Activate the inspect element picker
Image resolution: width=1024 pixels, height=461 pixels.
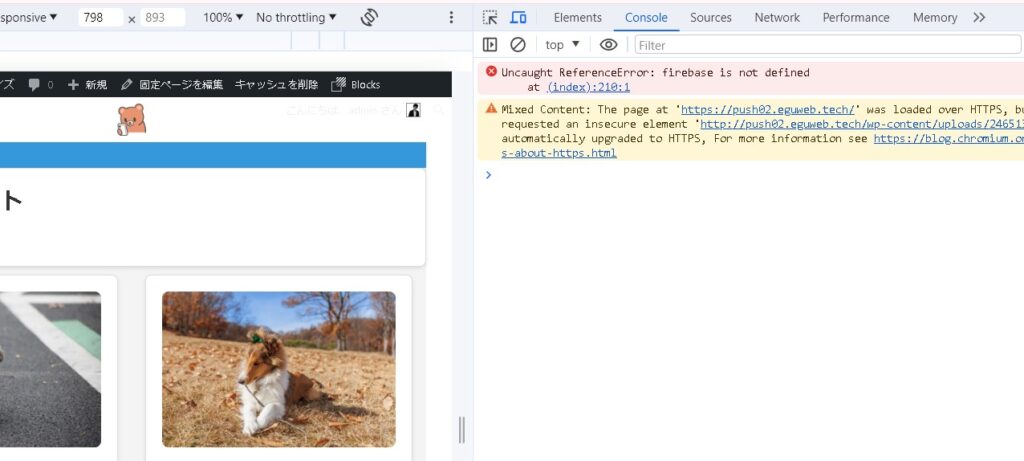(x=490, y=17)
